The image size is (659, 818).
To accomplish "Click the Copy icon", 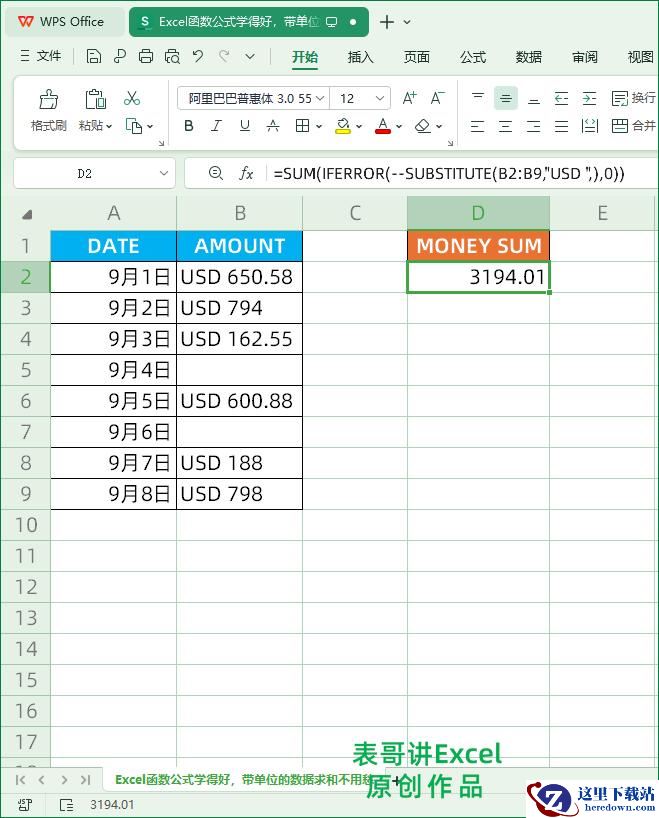I will click(x=134, y=126).
